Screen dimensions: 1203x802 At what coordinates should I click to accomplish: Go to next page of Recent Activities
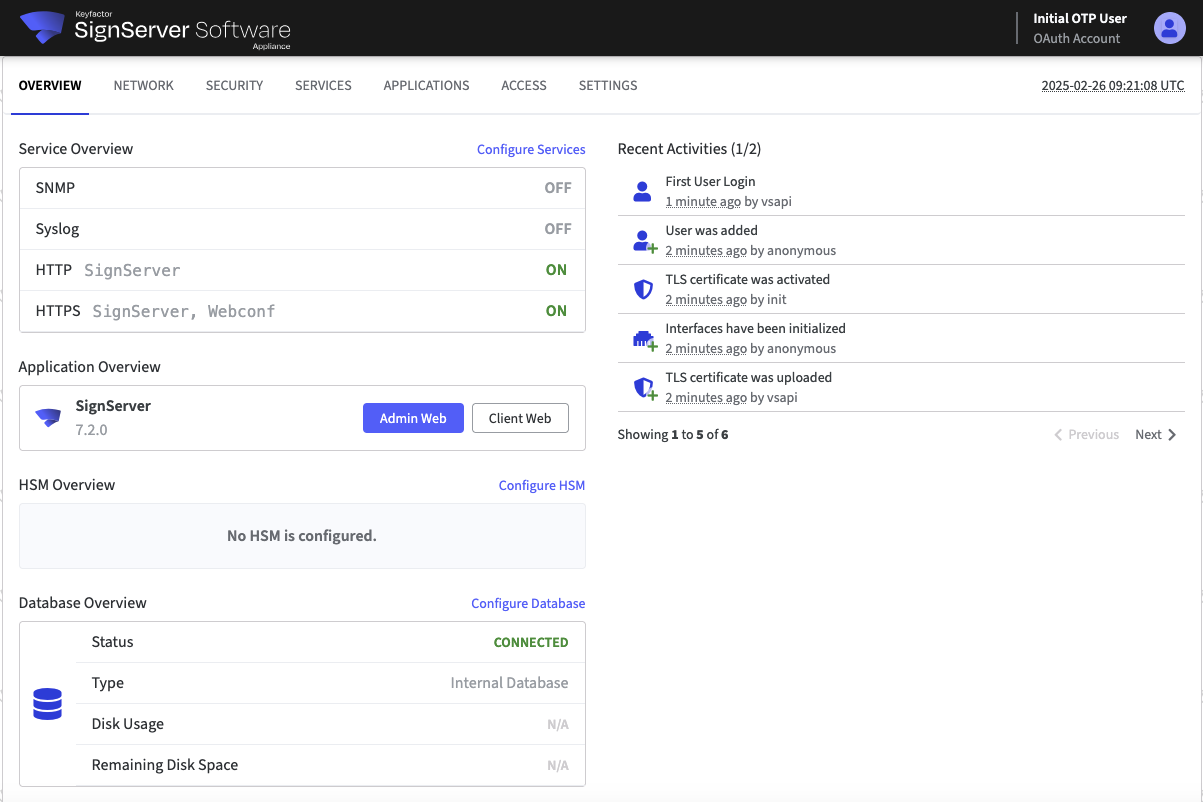pos(1156,435)
